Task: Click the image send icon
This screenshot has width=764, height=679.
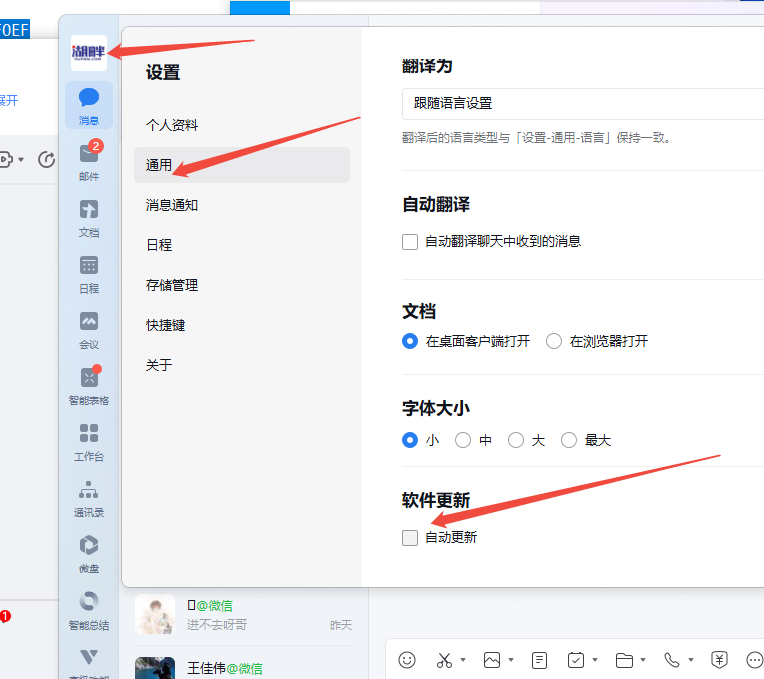Action: pyautogui.click(x=492, y=660)
